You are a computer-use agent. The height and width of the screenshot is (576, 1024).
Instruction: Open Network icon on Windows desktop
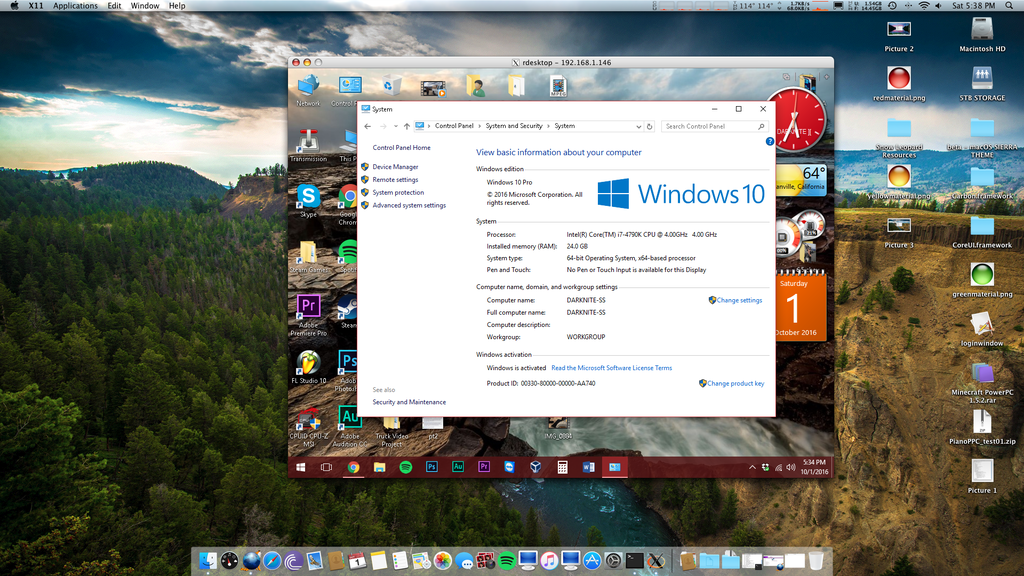click(308, 90)
